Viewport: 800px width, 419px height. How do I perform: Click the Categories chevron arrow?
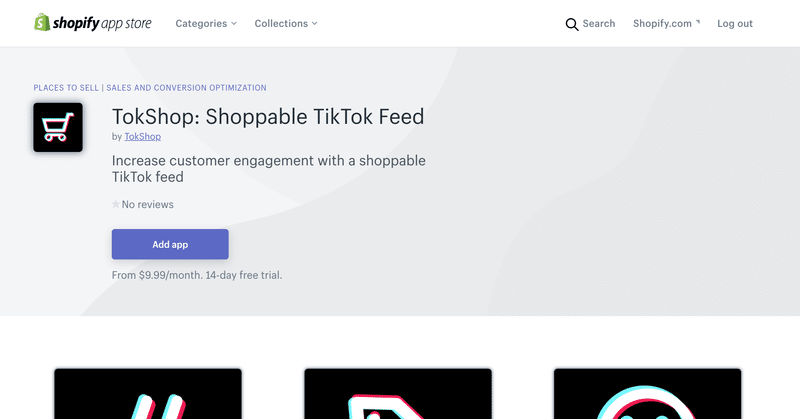click(234, 23)
